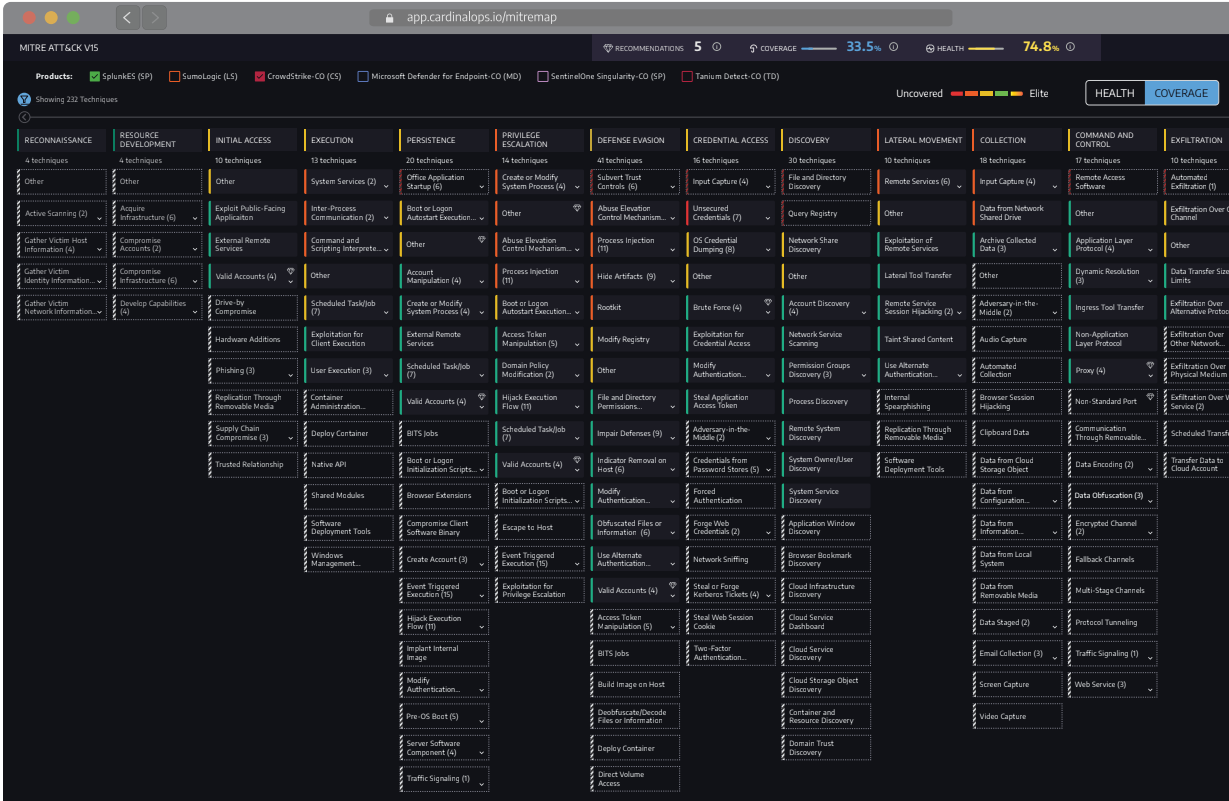The height and width of the screenshot is (801, 1229).
Task: Expand Hijack Execution Flow (11) in Privilege Escalation
Action: tap(577, 405)
